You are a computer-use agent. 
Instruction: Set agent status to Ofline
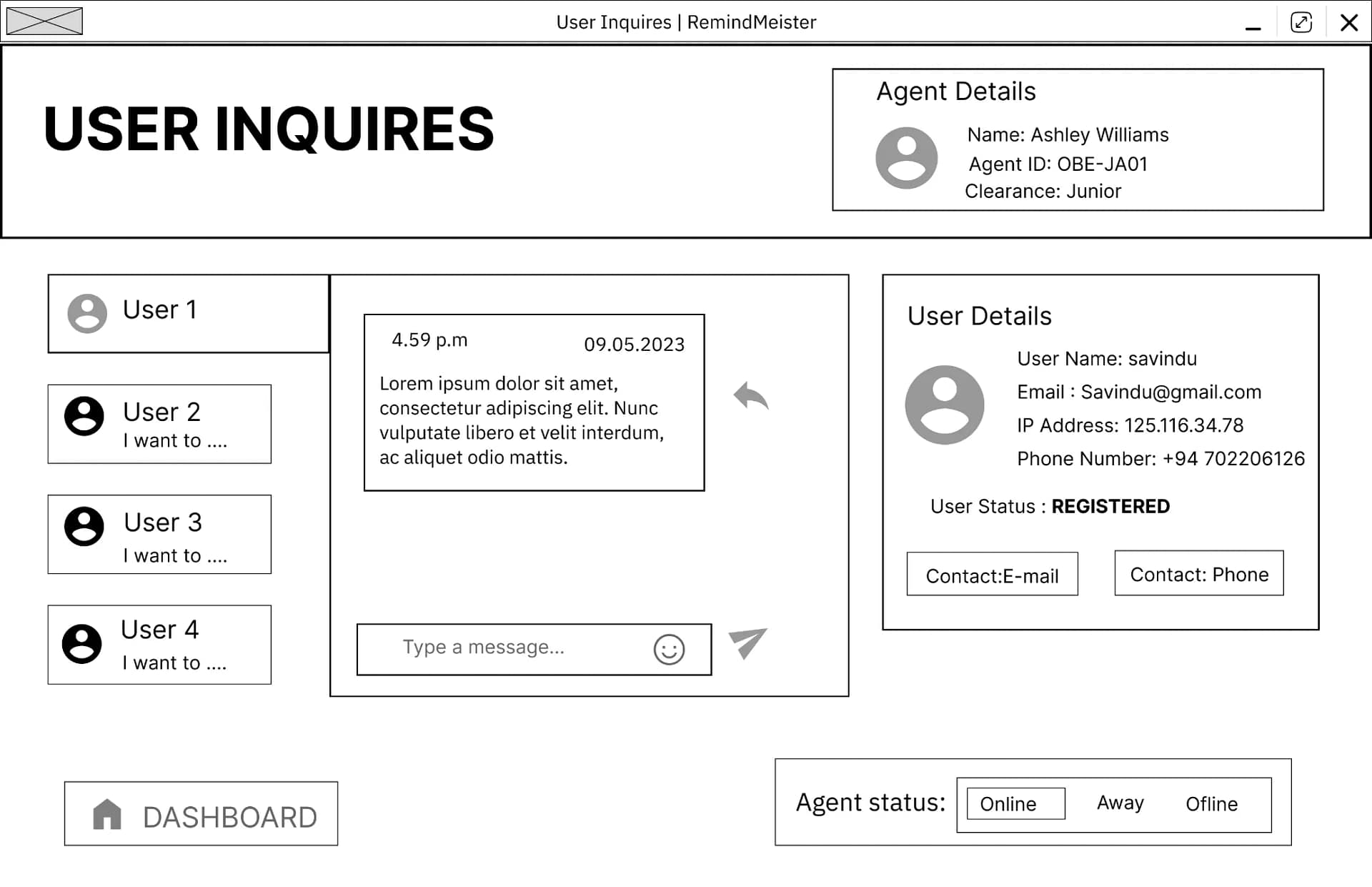pos(1211,803)
